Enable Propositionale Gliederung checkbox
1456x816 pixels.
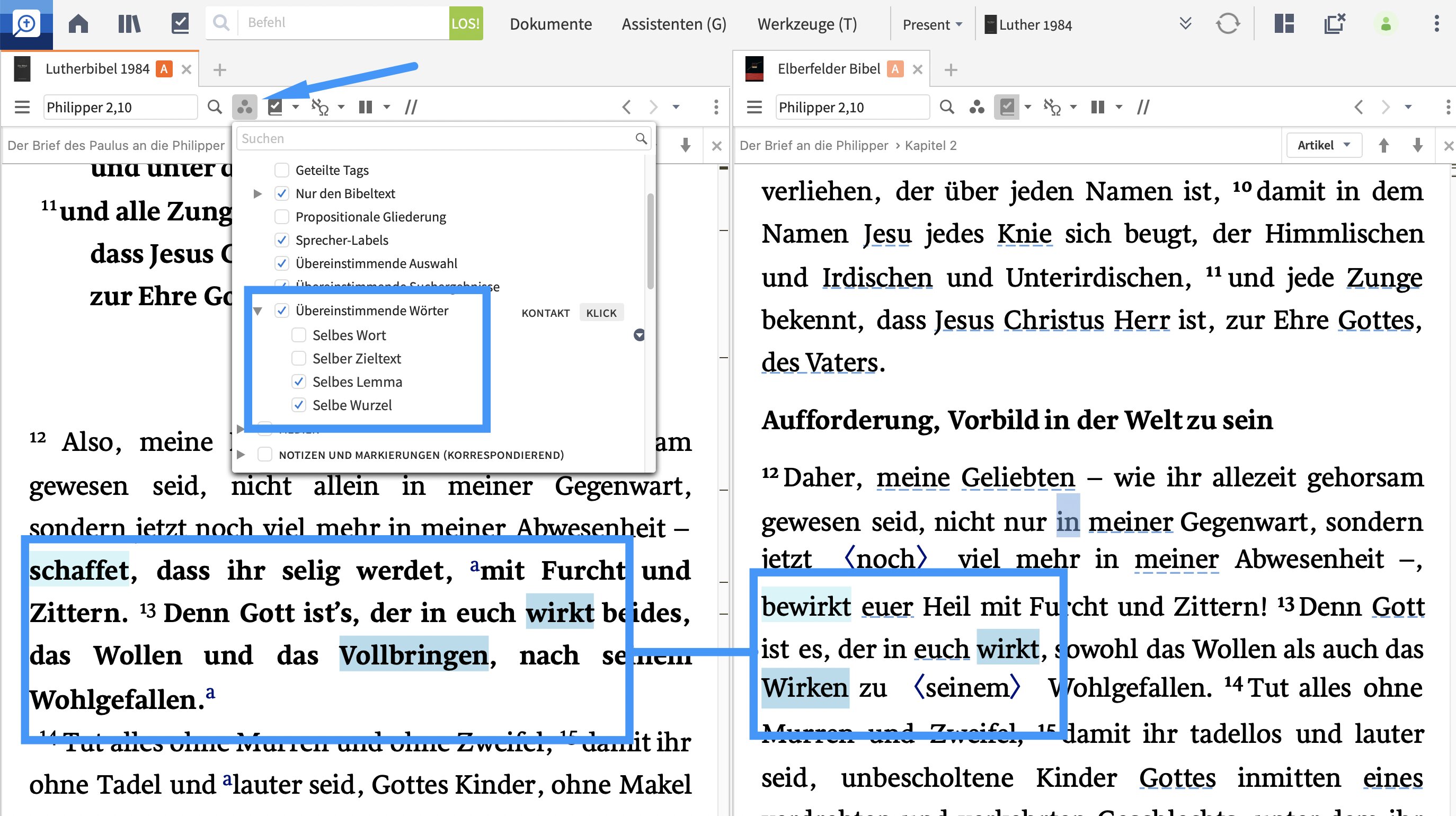point(281,217)
